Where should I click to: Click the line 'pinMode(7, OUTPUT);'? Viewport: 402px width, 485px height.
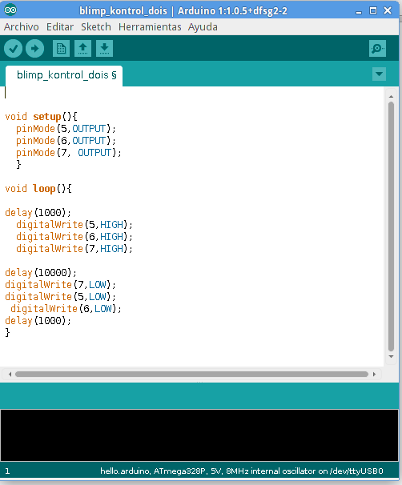69,153
